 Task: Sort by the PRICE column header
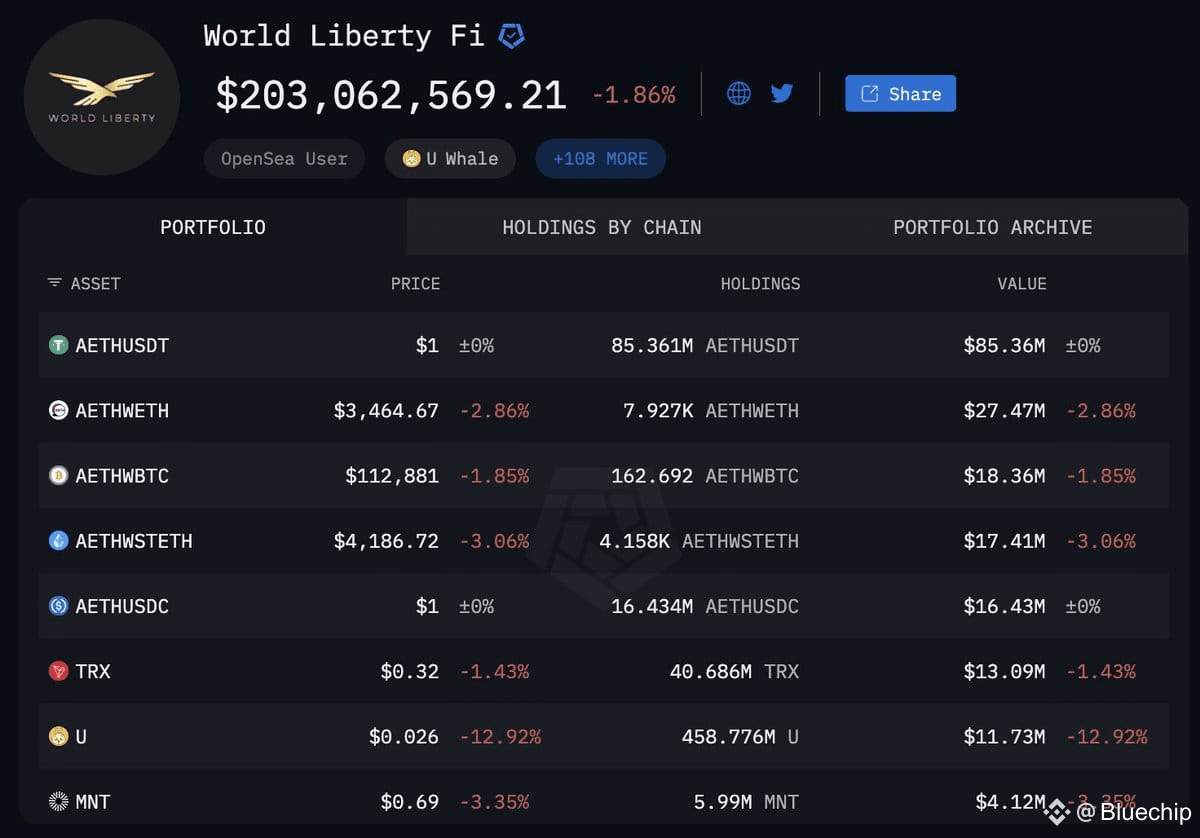[x=415, y=284]
